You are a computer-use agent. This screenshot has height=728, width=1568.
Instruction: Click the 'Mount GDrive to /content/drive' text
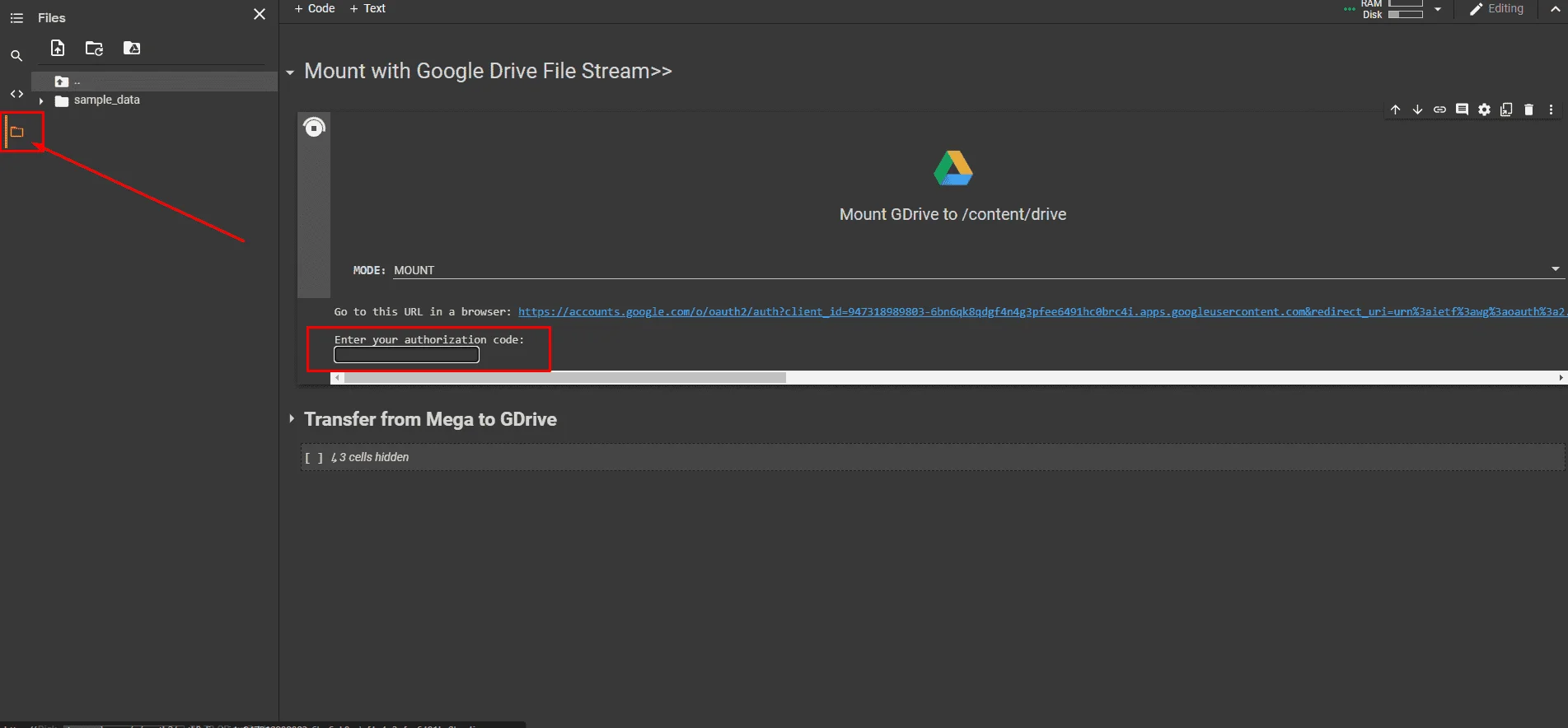pyautogui.click(x=953, y=215)
